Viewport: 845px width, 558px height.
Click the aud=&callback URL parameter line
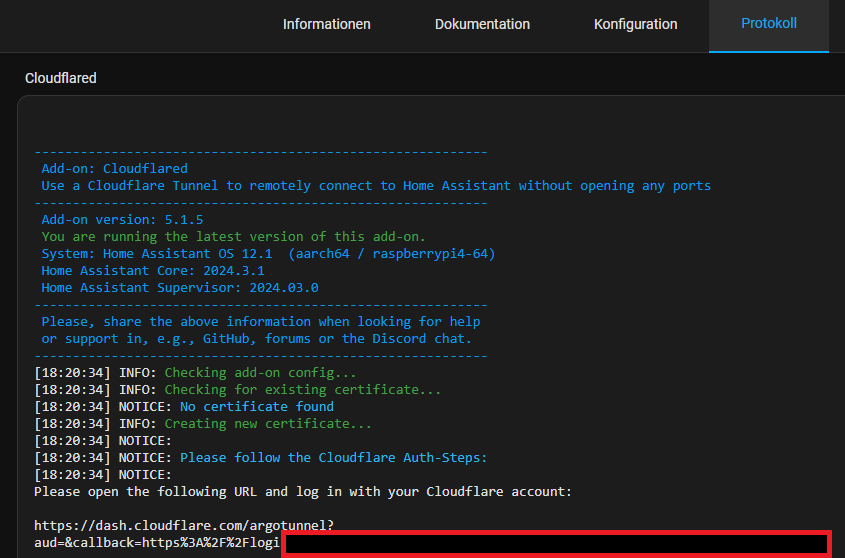click(156, 542)
